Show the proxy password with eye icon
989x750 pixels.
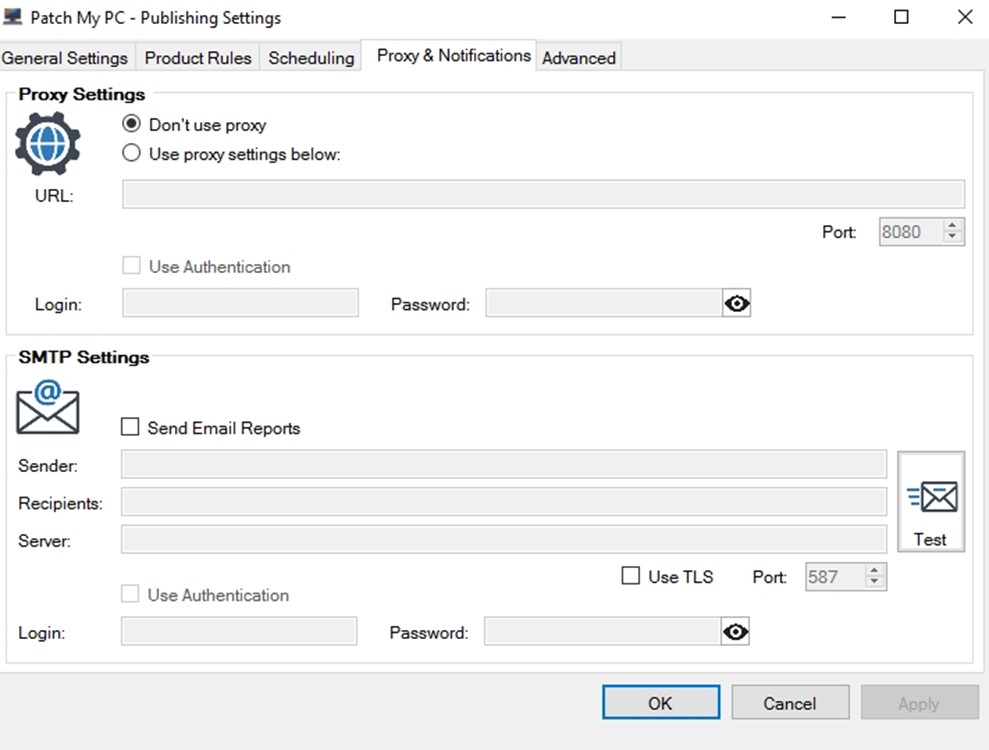point(736,303)
